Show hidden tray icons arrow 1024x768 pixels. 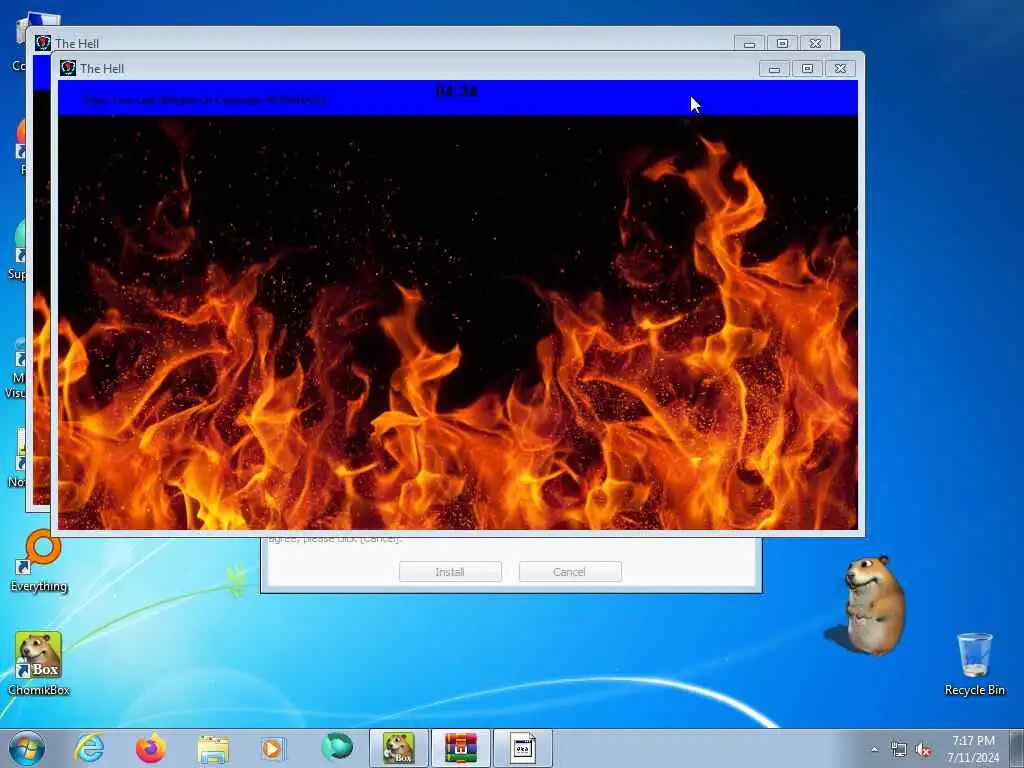[874, 750]
